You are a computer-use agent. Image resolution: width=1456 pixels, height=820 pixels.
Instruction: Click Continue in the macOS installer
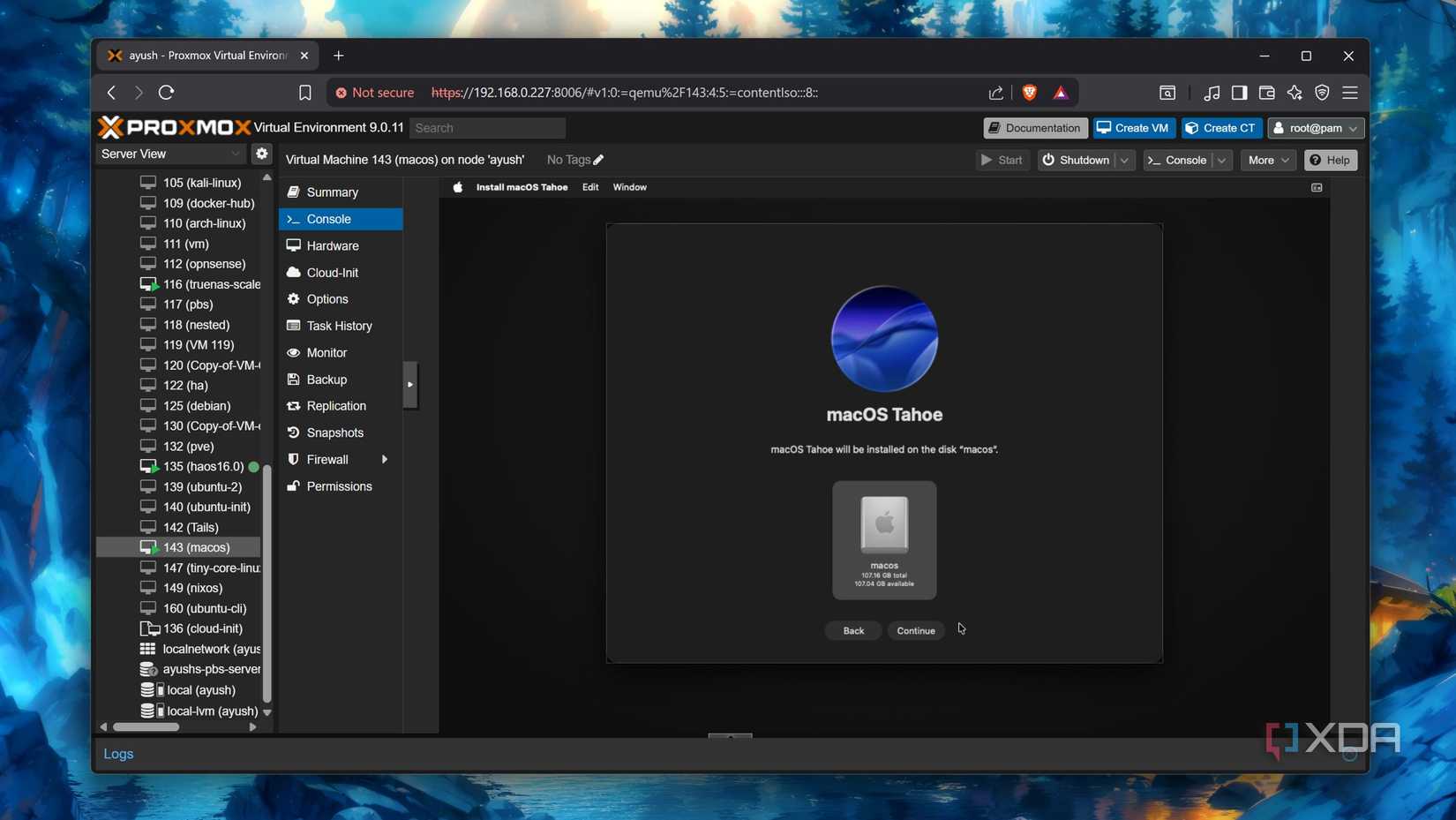click(916, 631)
